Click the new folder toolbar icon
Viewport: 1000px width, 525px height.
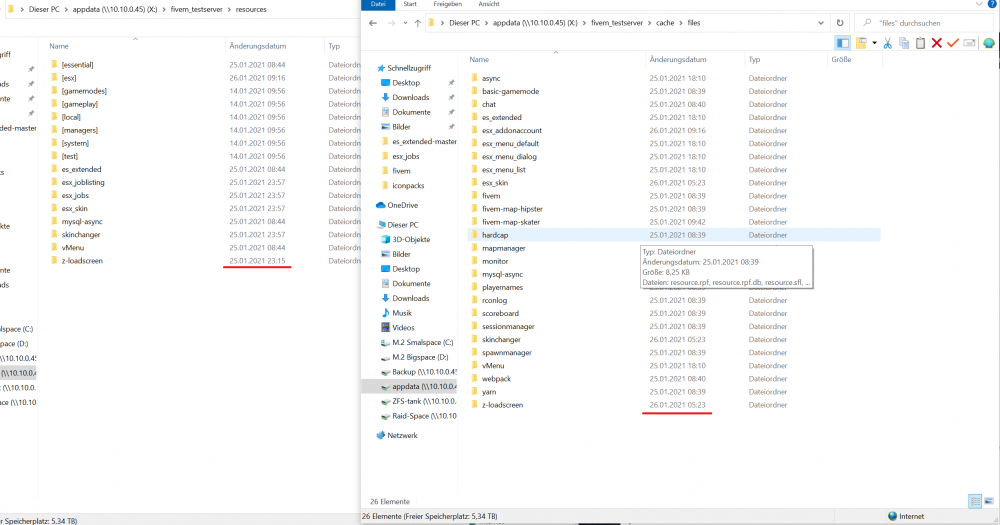click(862, 43)
